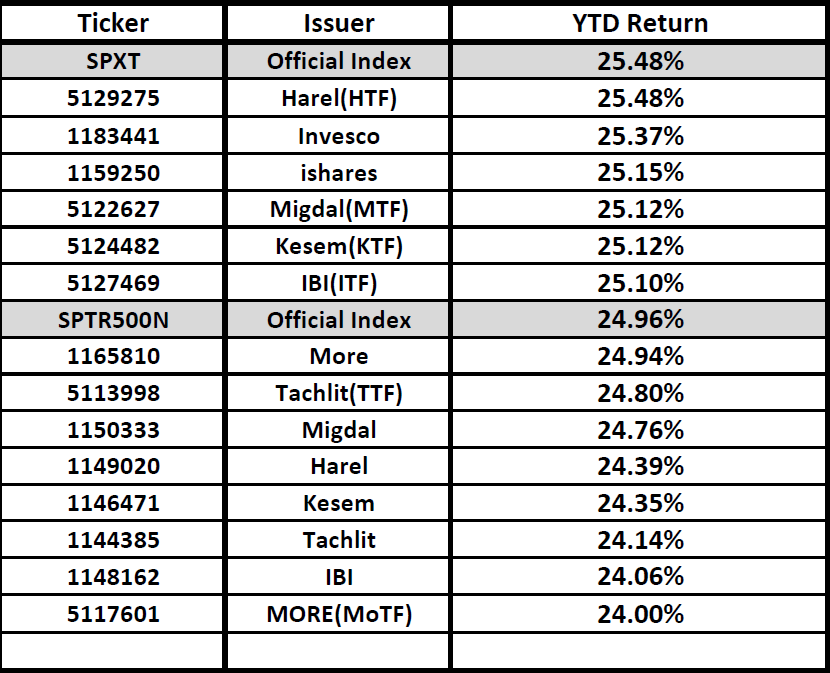Click the Tachlit(TTF) issuer cell
830x673 pixels.
coord(338,393)
